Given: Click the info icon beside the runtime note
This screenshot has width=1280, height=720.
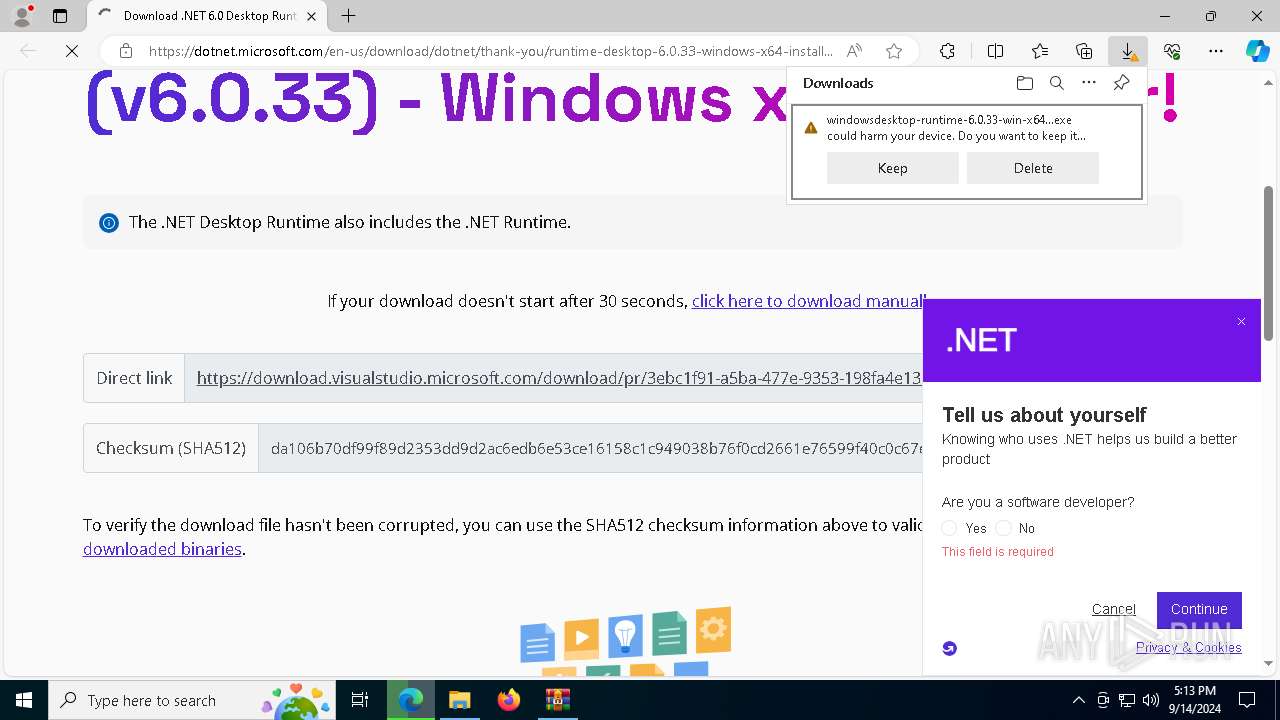Looking at the screenshot, I should [x=109, y=222].
